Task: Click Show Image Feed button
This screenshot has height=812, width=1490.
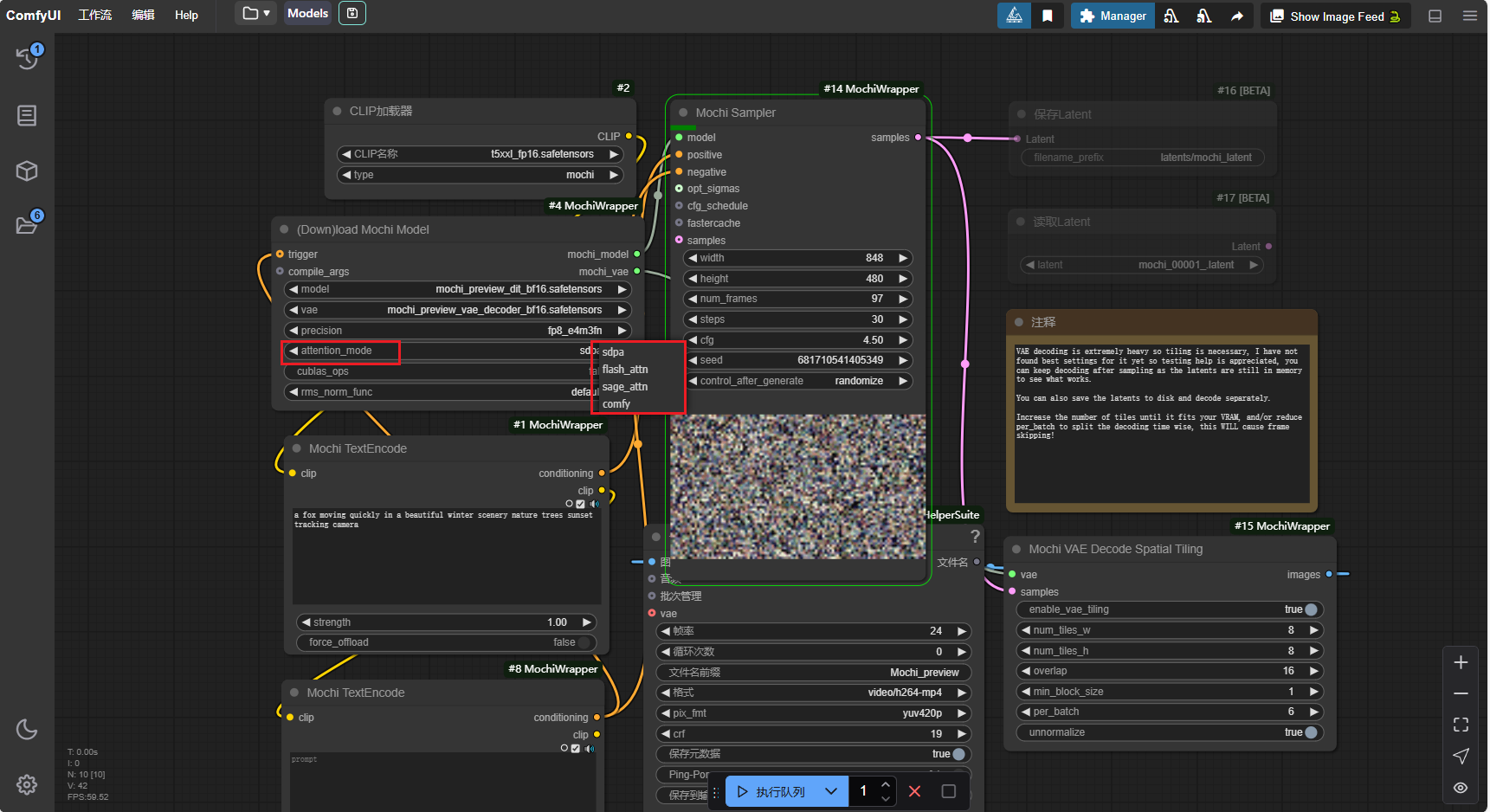Action: pyautogui.click(x=1335, y=16)
